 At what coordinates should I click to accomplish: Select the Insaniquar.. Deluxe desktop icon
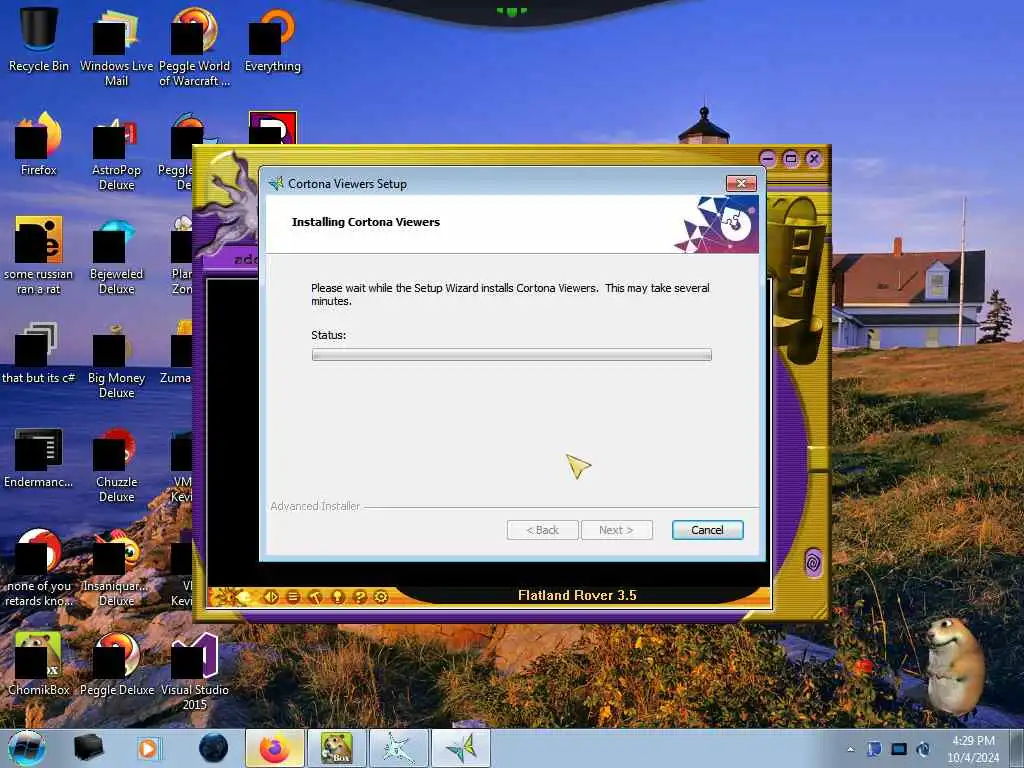pos(116,568)
